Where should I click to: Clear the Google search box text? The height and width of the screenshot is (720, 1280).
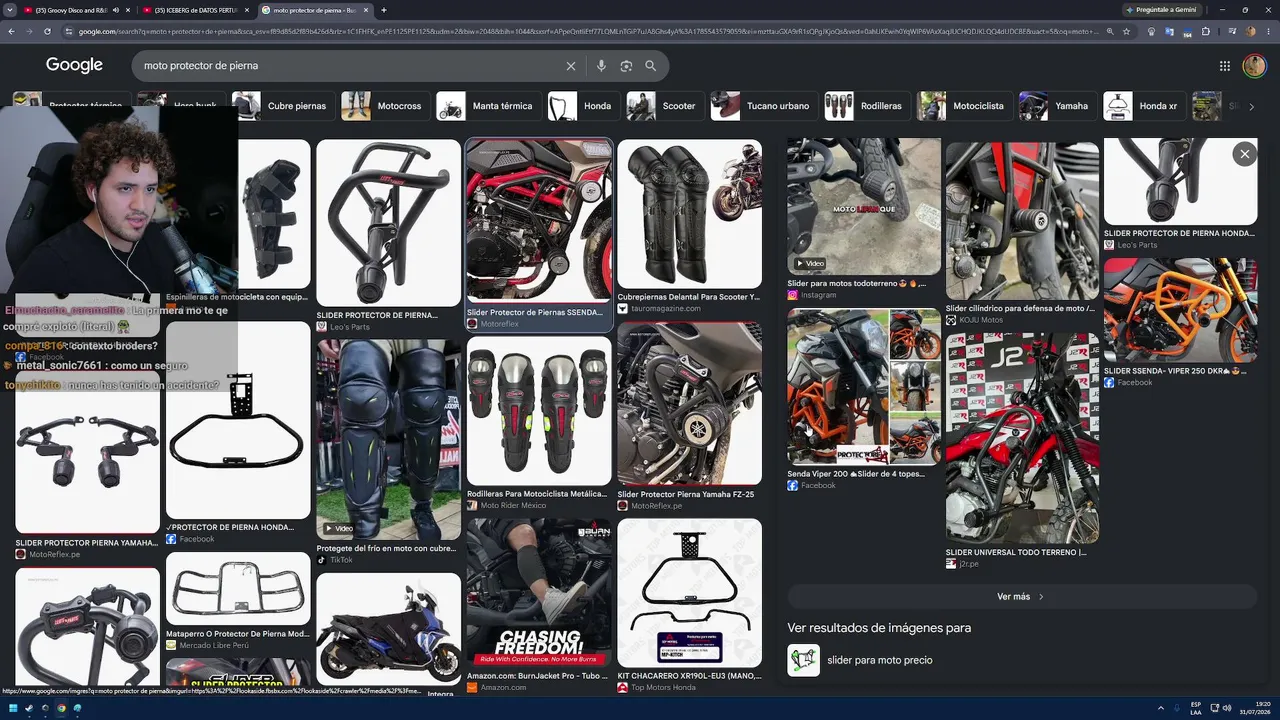tap(571, 66)
